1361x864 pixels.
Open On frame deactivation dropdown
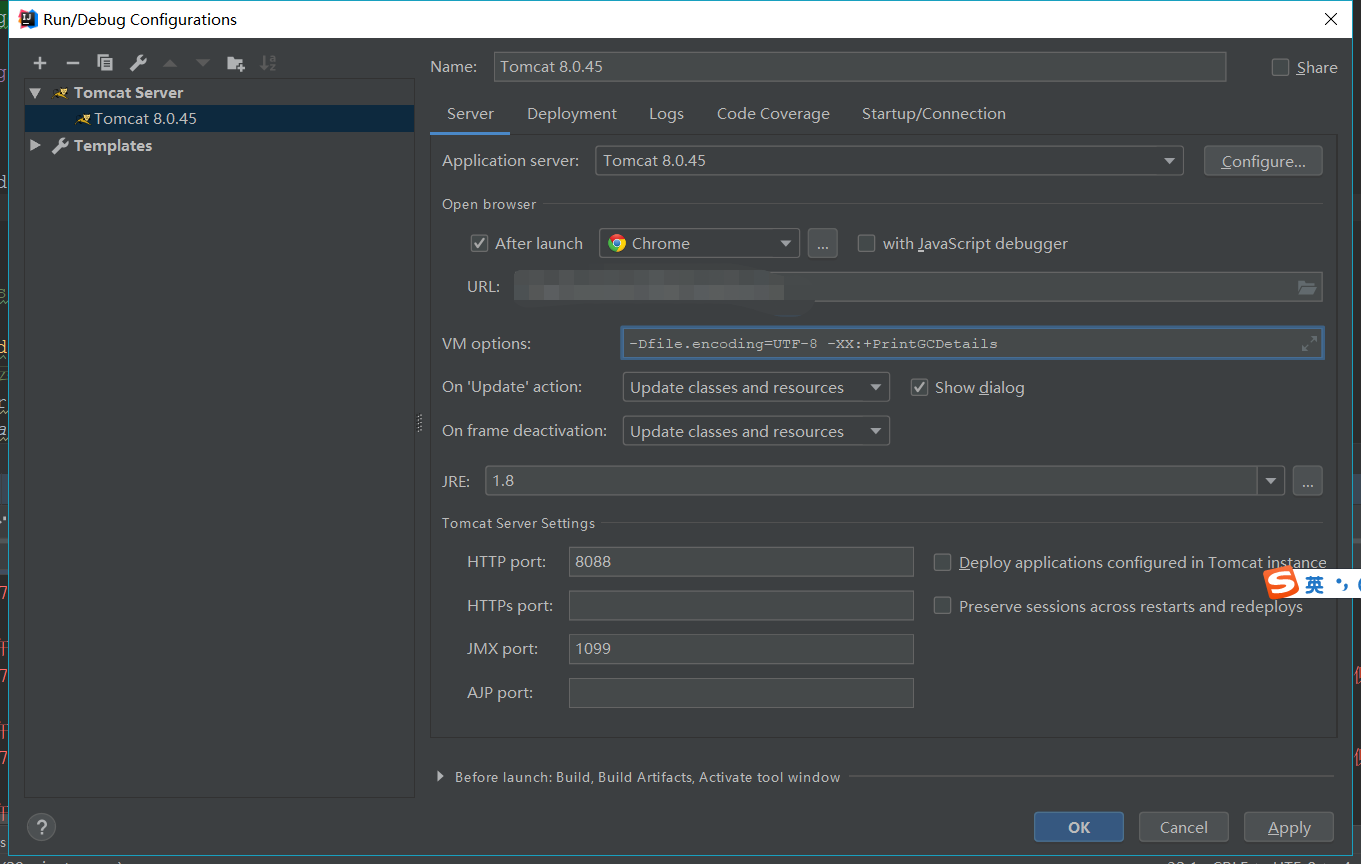(x=756, y=431)
